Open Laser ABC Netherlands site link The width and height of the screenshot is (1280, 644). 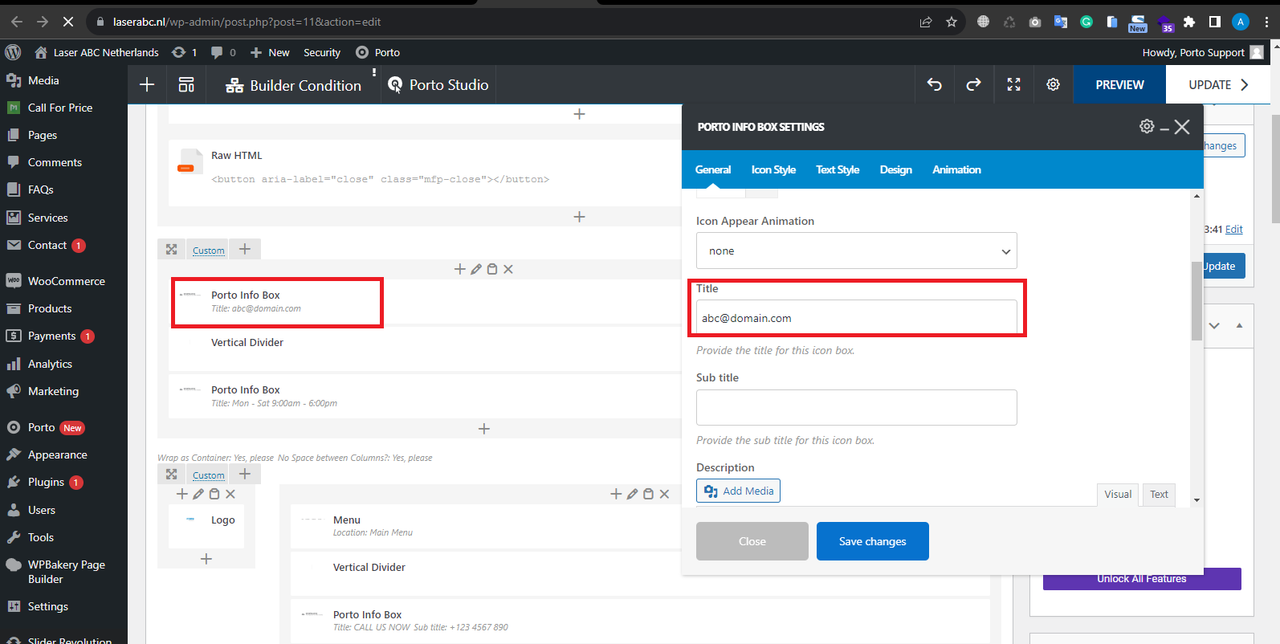(x=96, y=52)
